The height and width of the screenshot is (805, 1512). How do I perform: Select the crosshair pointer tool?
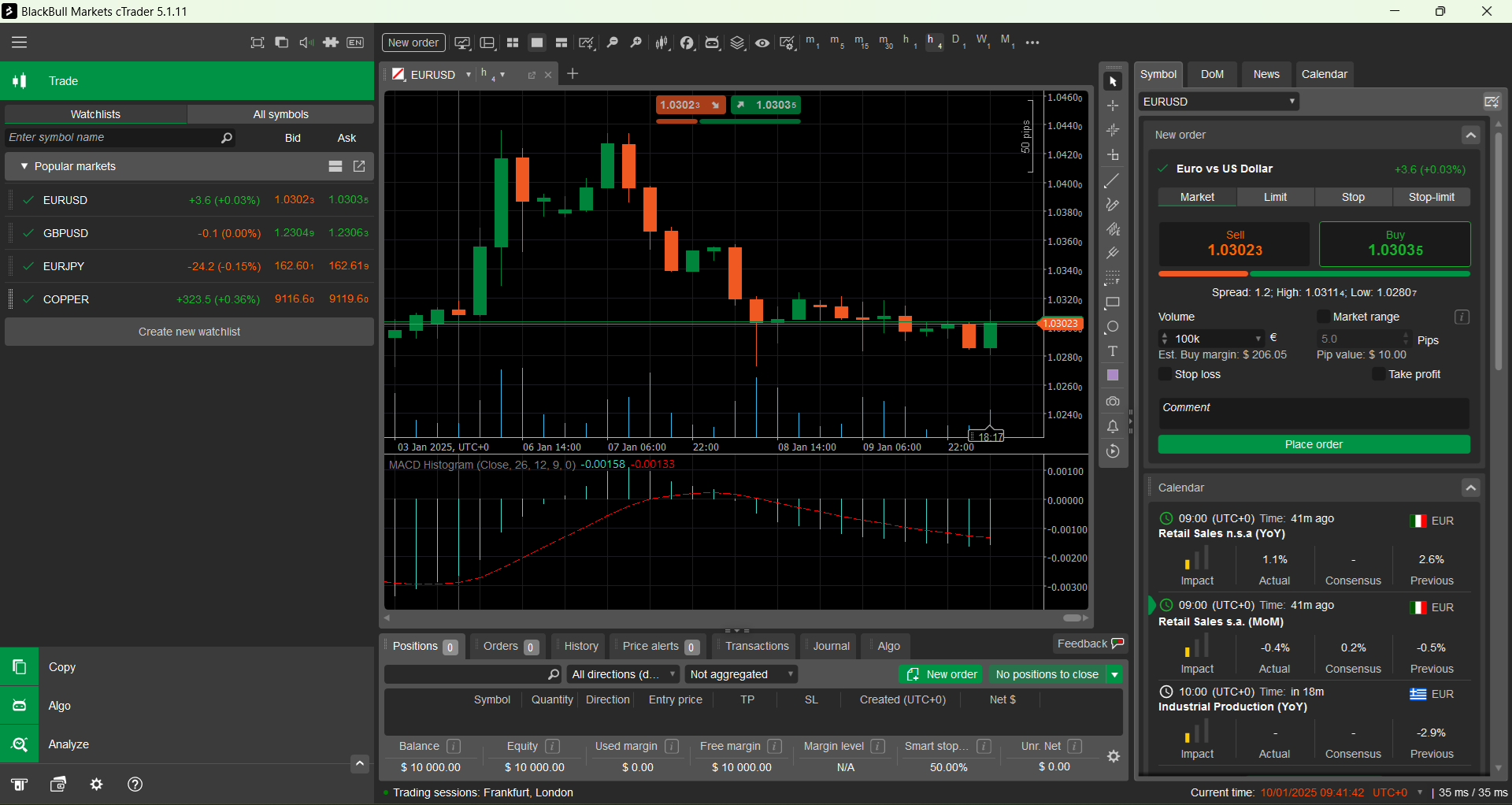(x=1113, y=106)
